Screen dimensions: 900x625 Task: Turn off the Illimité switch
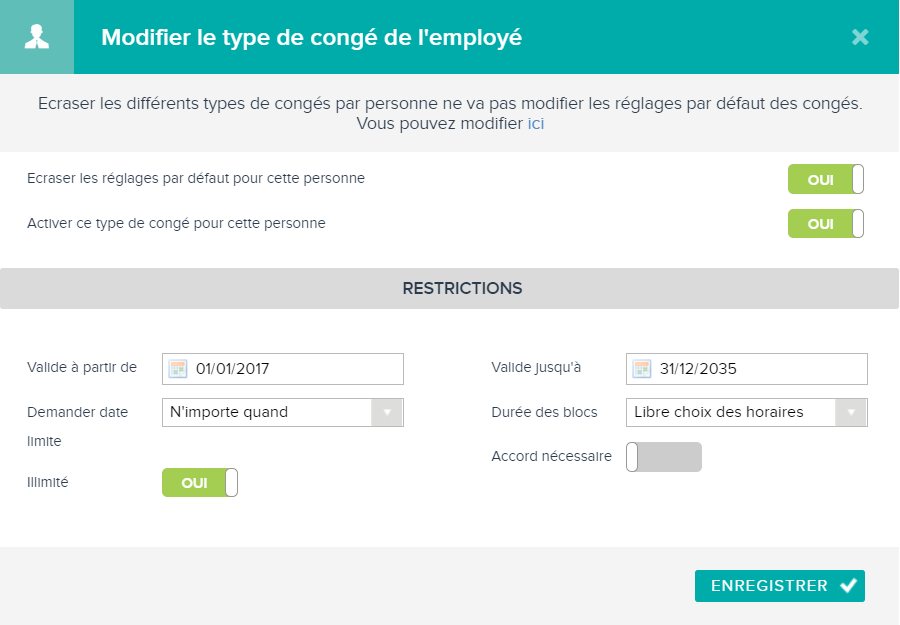coord(200,483)
